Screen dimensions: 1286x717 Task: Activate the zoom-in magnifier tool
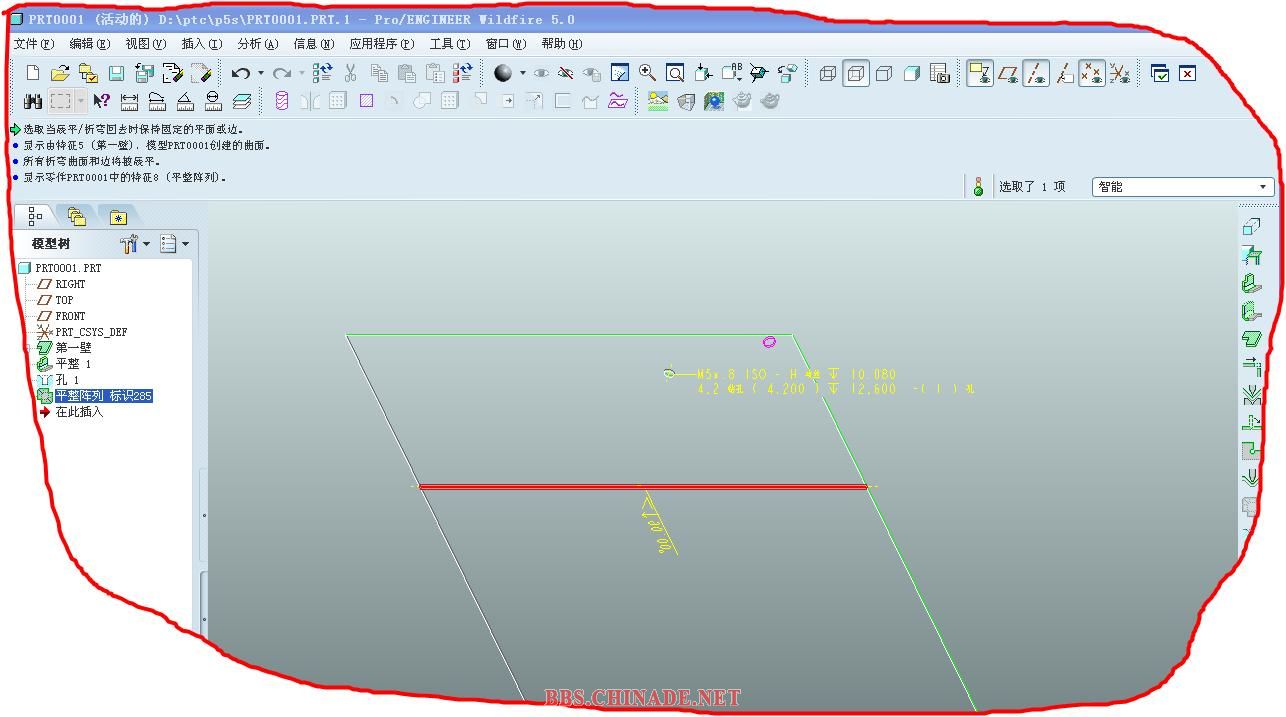click(x=647, y=73)
